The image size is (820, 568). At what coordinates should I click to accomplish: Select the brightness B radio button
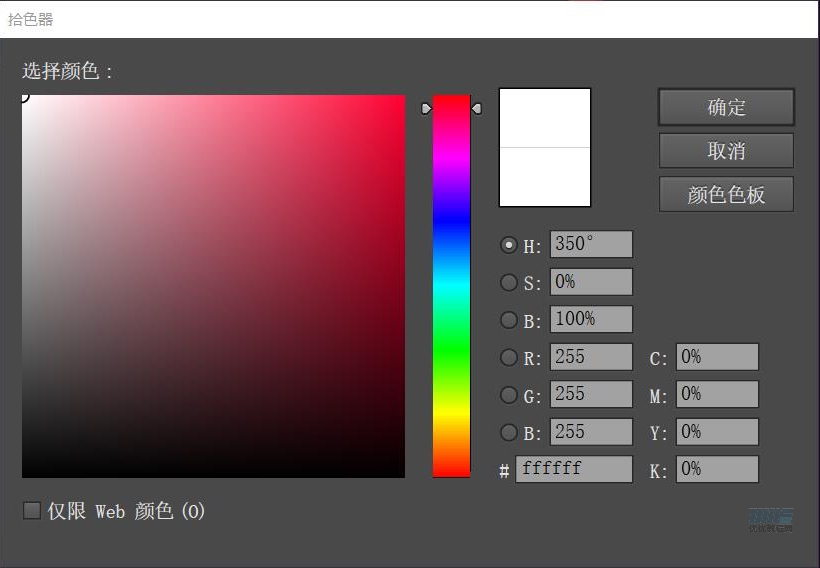coord(509,320)
